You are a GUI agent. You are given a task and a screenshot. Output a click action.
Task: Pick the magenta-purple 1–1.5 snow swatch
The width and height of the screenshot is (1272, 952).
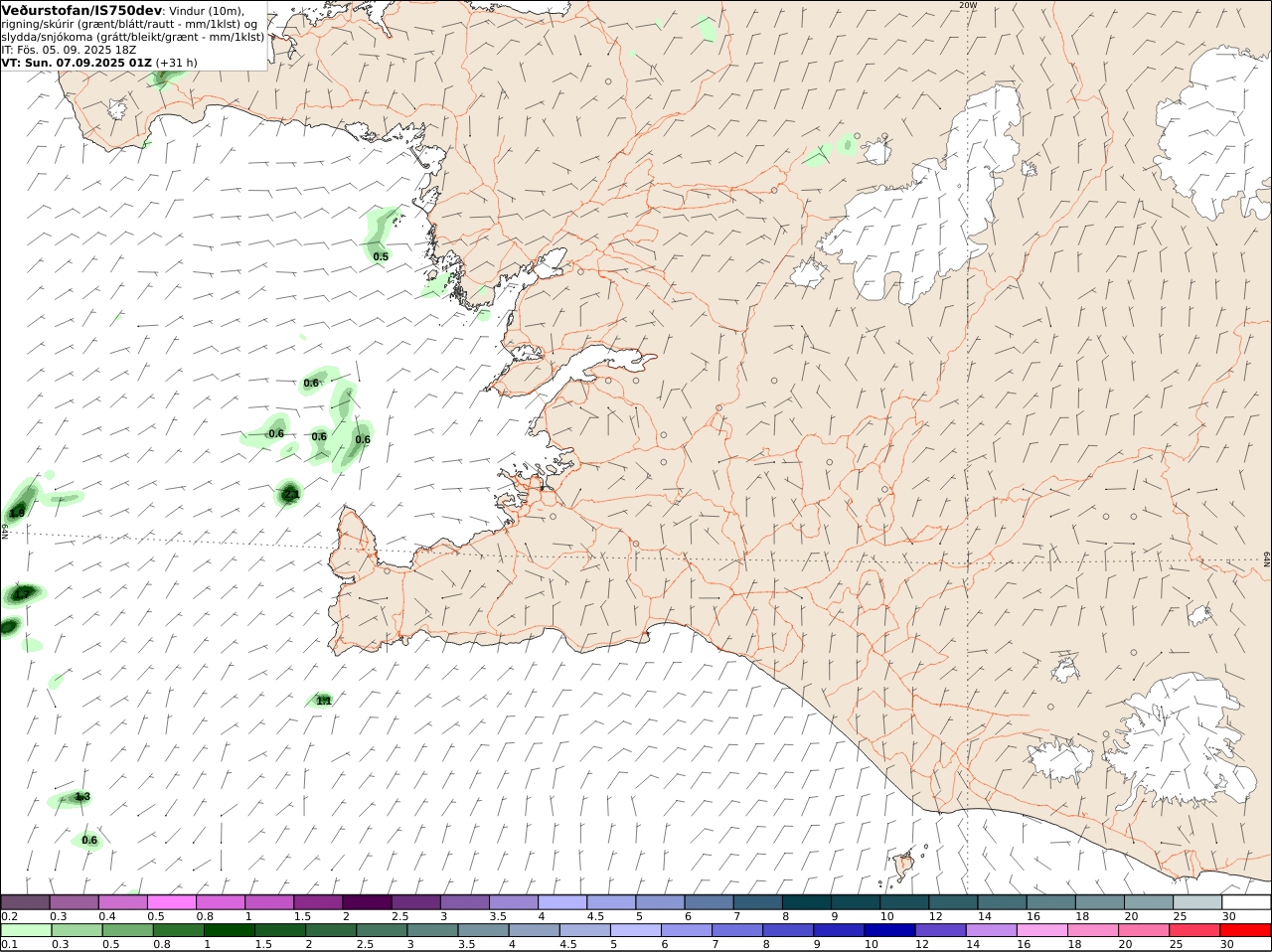[270, 902]
